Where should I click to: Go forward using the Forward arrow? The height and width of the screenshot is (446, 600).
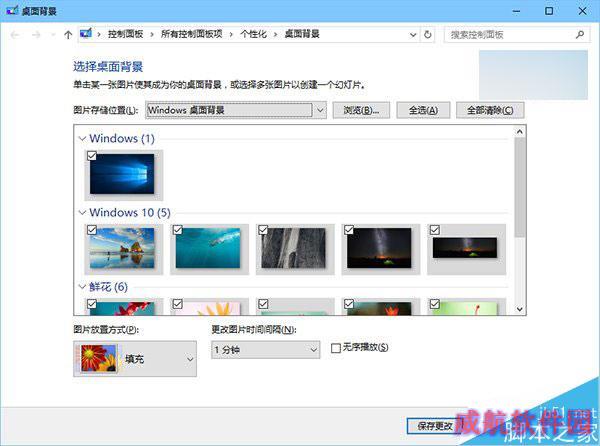pyautogui.click(x=36, y=35)
